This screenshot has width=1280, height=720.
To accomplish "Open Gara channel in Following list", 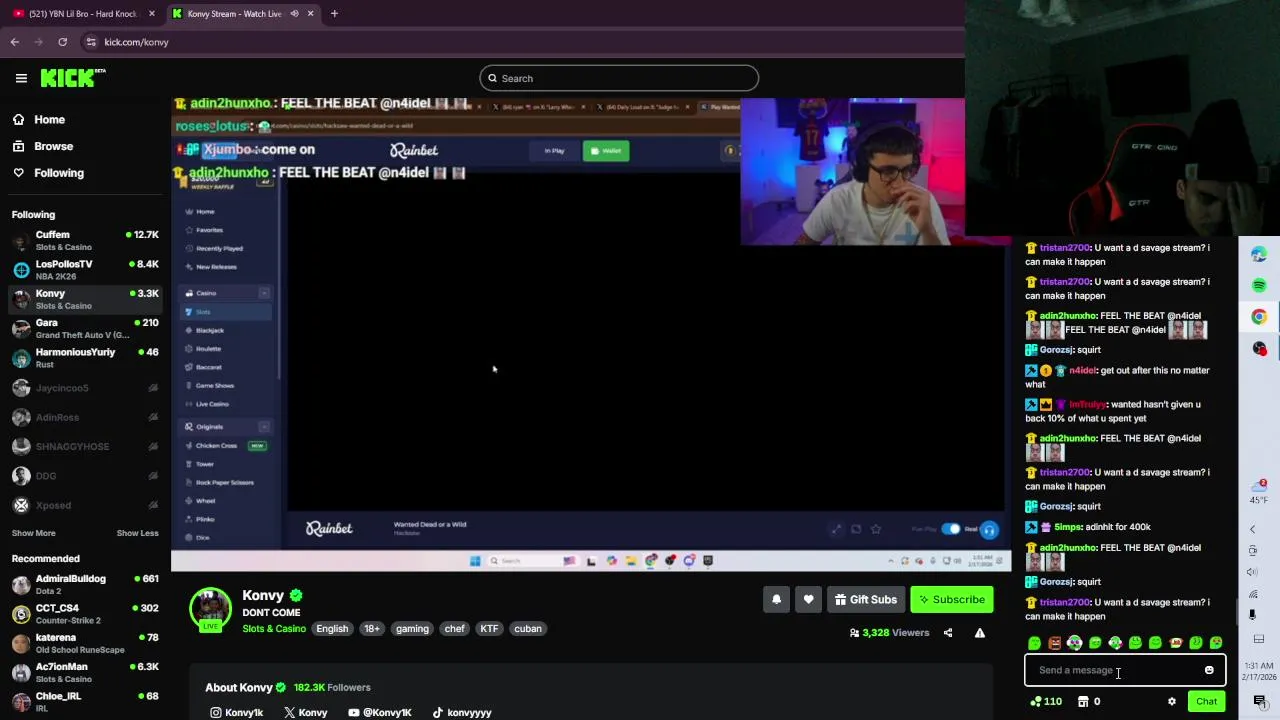I will [x=85, y=328].
